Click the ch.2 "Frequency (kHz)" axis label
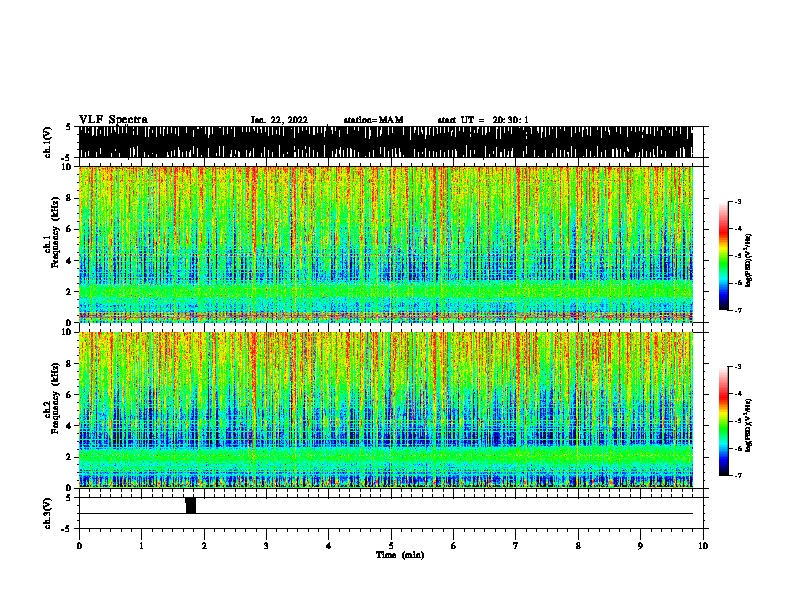The width and height of the screenshot is (792, 612). point(55,398)
